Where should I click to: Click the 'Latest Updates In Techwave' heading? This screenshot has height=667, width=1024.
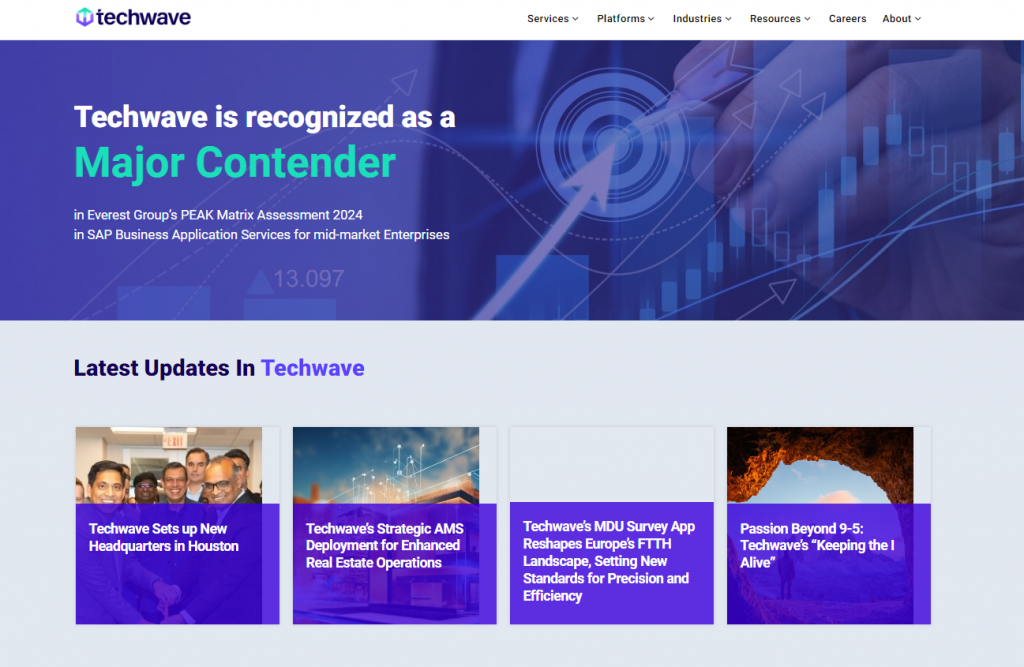pyautogui.click(x=219, y=368)
